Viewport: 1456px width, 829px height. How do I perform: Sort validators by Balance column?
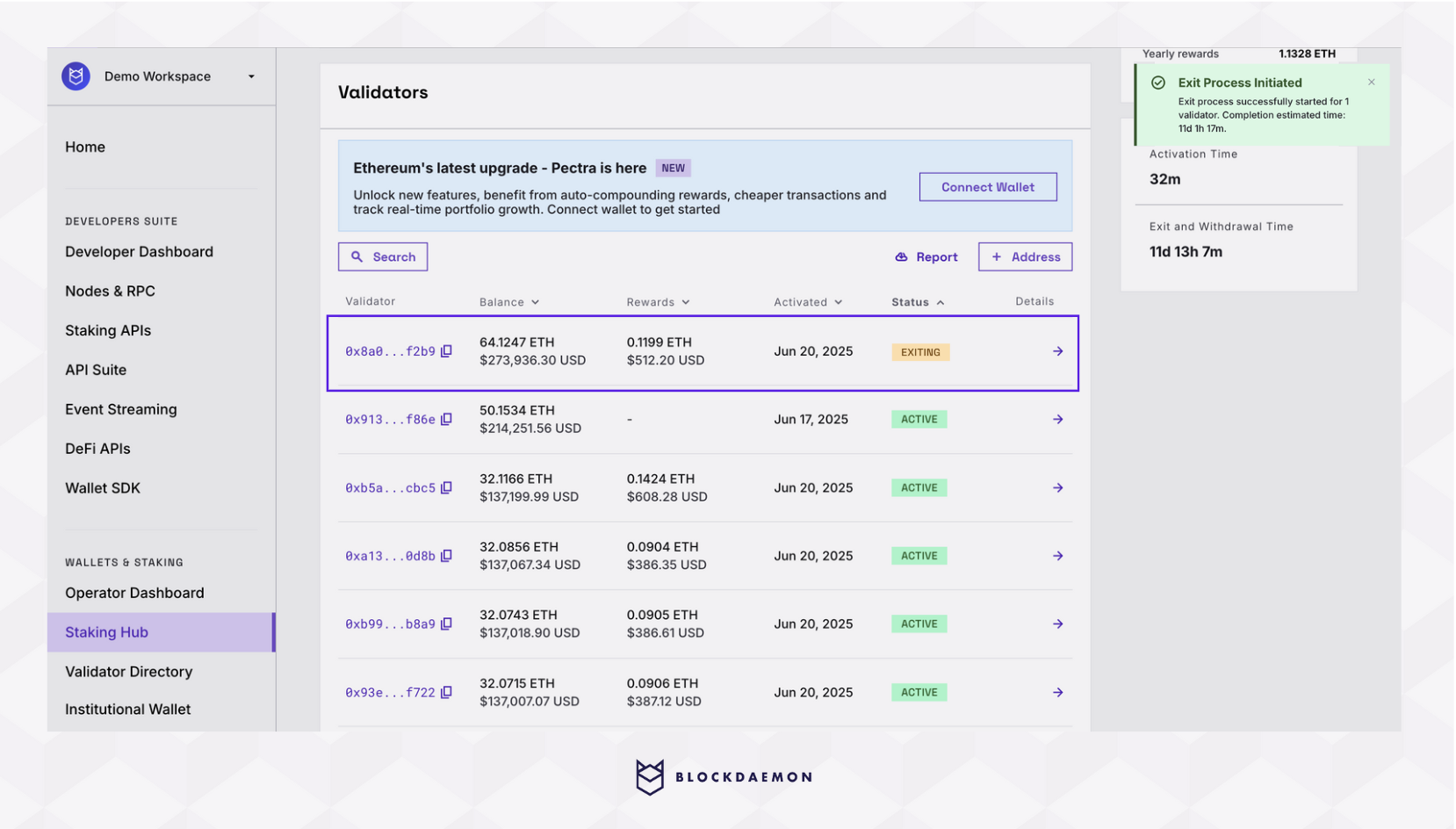pyautogui.click(x=509, y=302)
